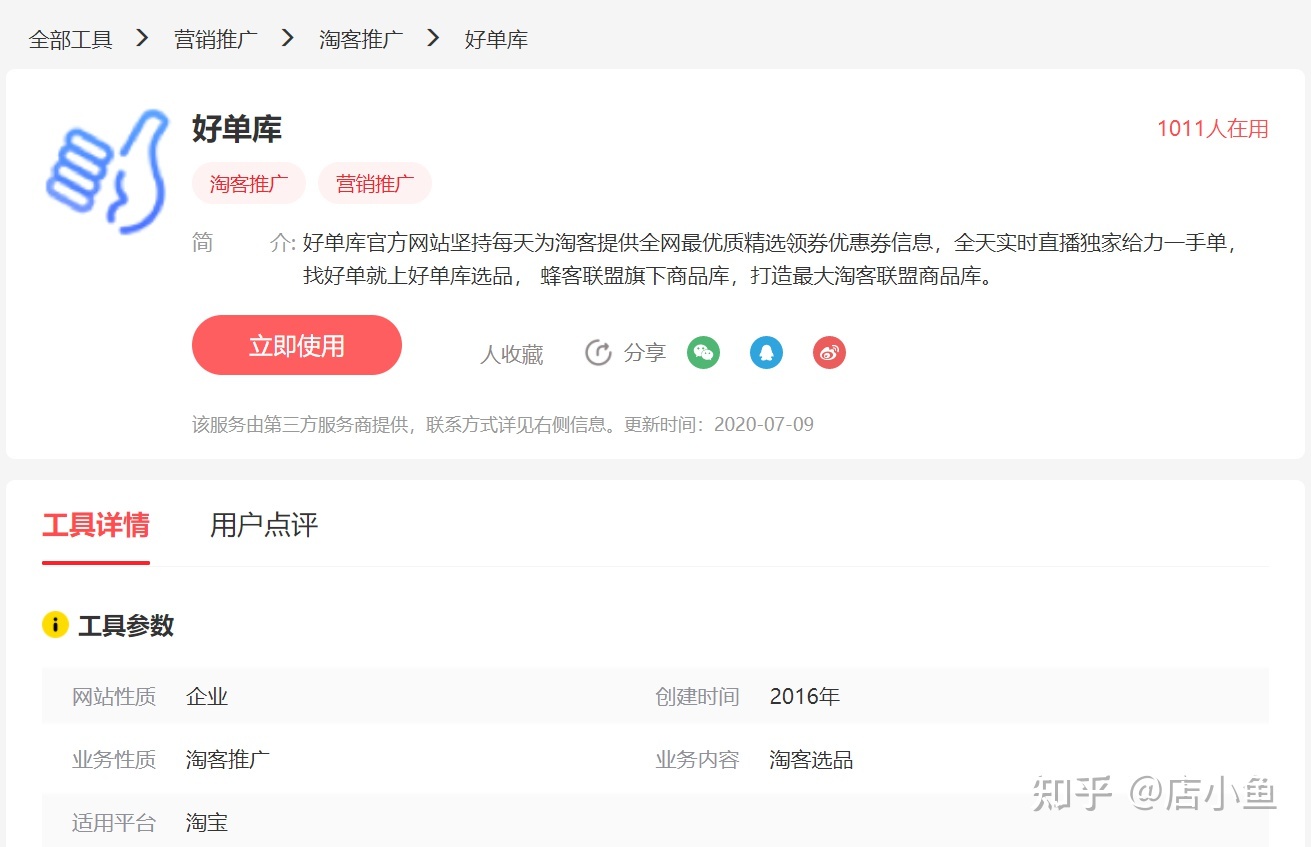
Task: Click the 淘宝 value in 适用平台 row
Action: (207, 822)
